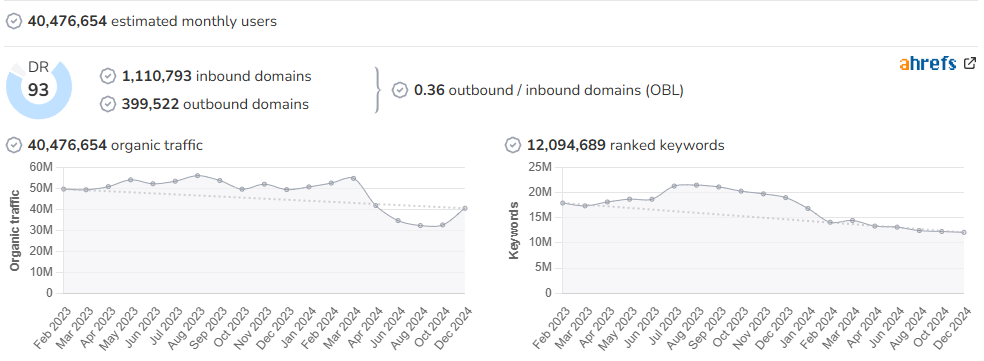The width and height of the screenshot is (984, 361).
Task: Click Aug 2024 low point on organic traffic chart
Action: (x=420, y=225)
